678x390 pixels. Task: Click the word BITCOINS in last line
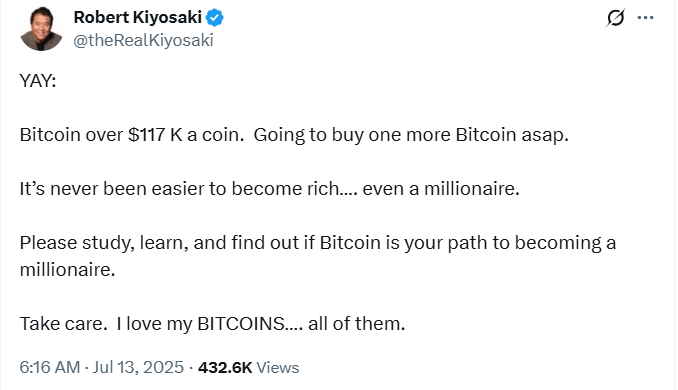(x=241, y=324)
